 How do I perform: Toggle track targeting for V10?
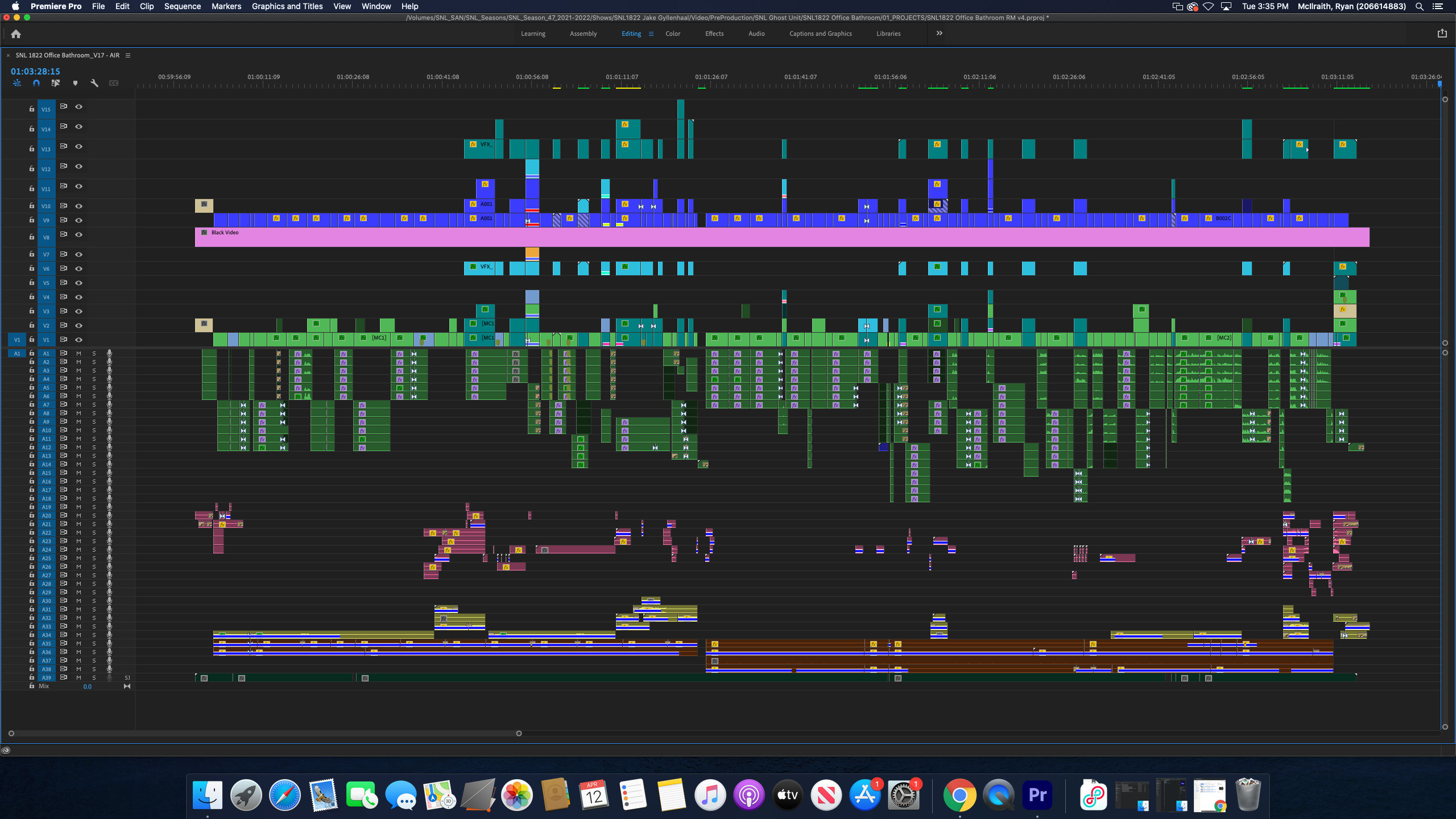pos(46,206)
